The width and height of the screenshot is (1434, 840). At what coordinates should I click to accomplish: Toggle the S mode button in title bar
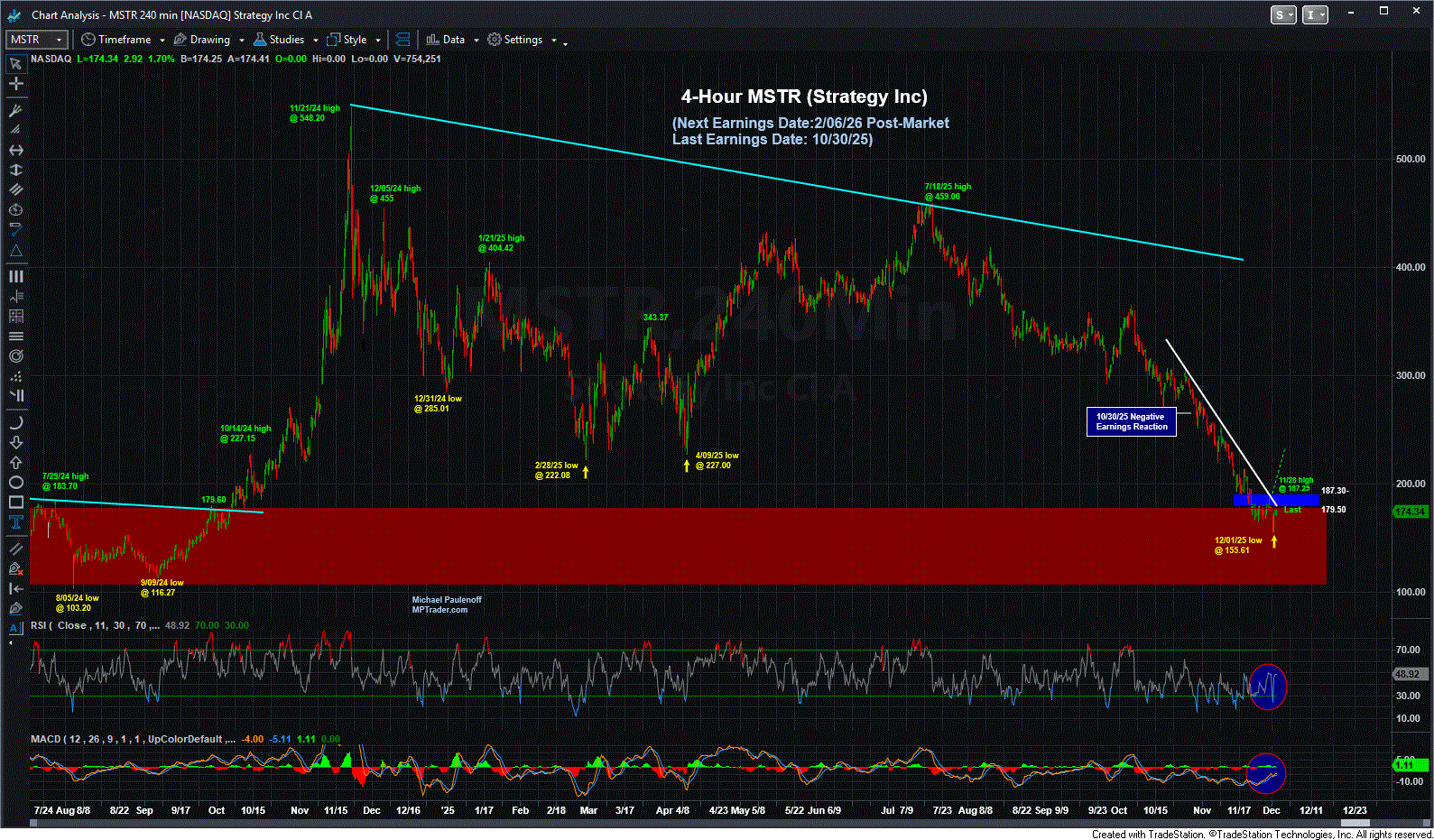click(x=1283, y=15)
